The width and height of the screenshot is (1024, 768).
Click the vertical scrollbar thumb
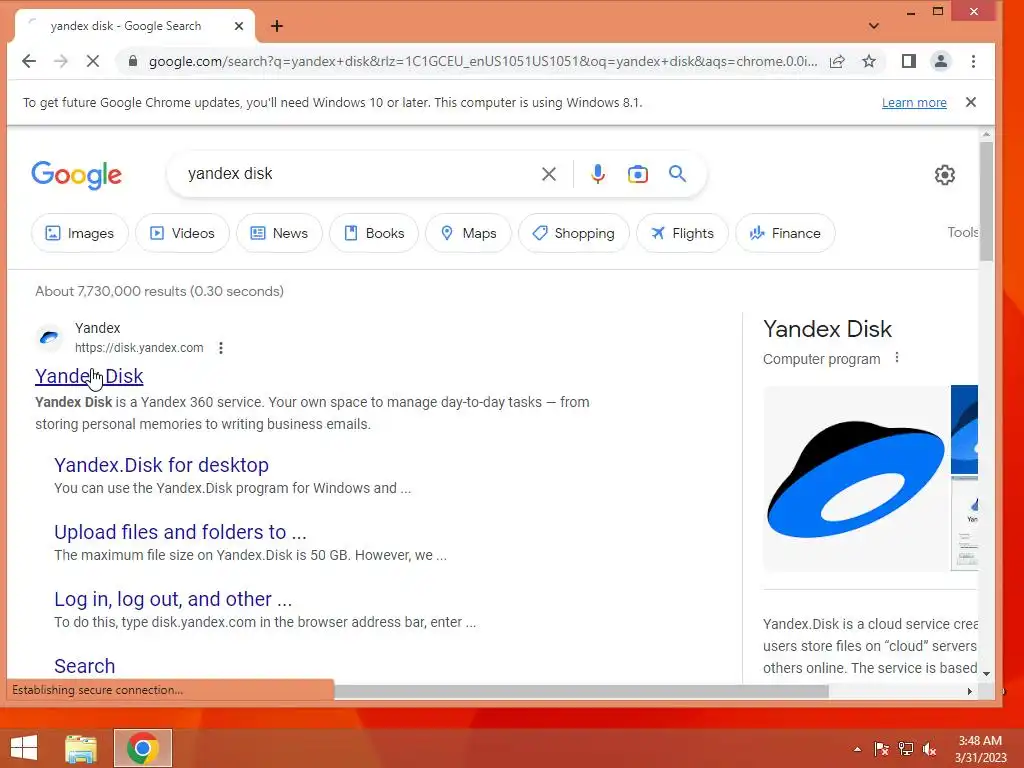pyautogui.click(x=985, y=201)
